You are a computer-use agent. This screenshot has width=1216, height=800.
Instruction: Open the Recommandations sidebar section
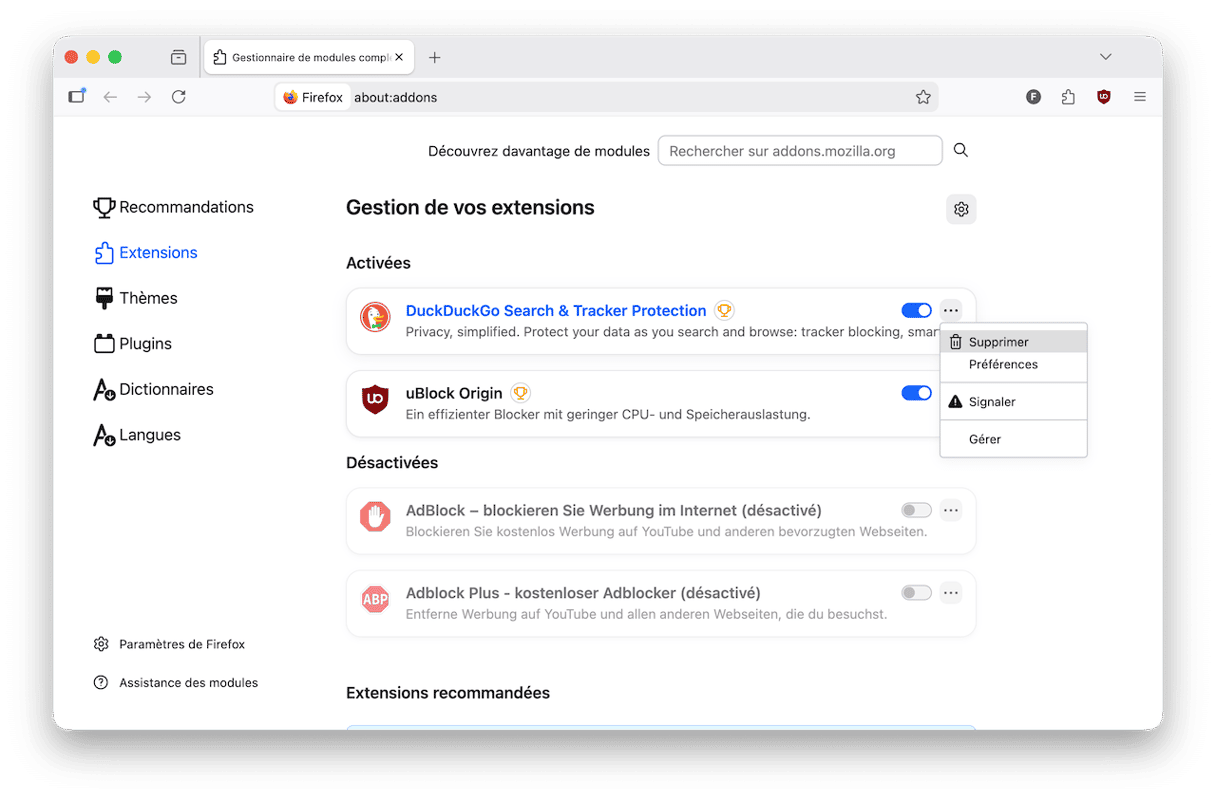point(173,207)
